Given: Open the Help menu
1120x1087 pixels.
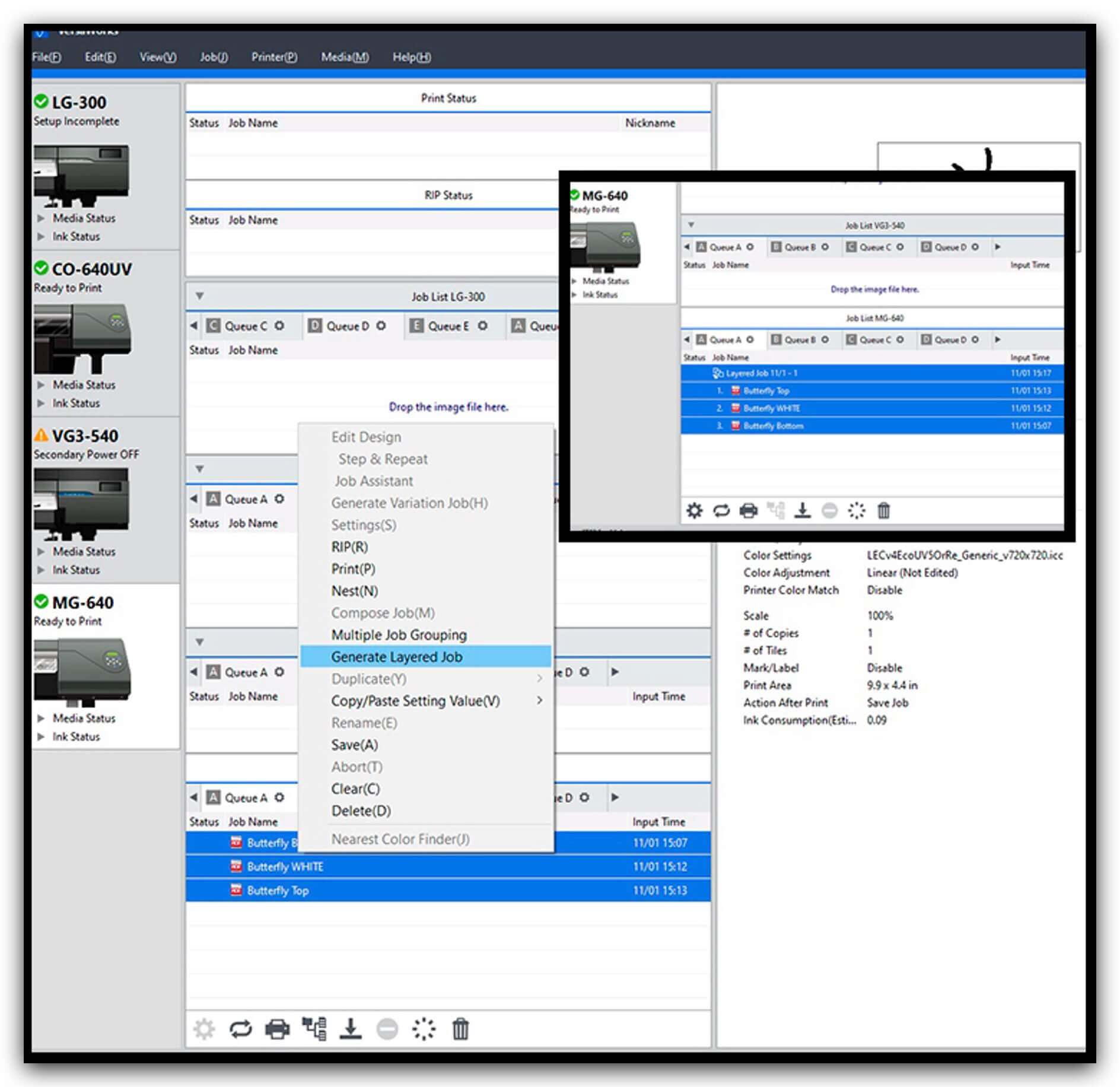Looking at the screenshot, I should 412,57.
